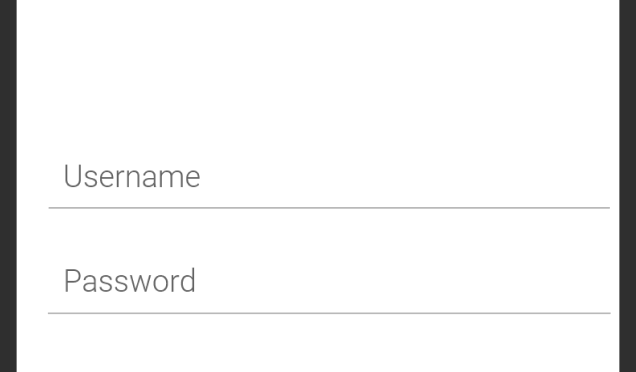Click empty space right of Password label
The image size is (636, 372).
coord(404,282)
